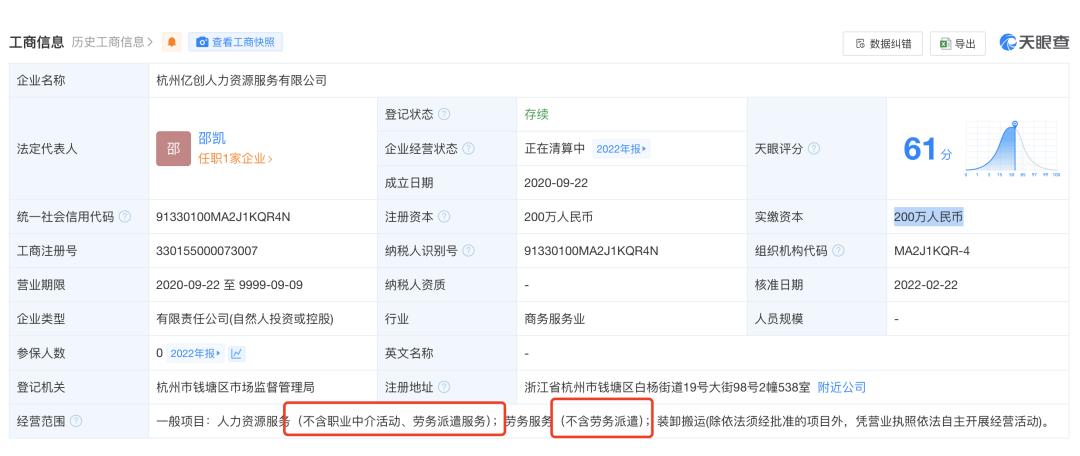Viewport: 1080px width, 456px height.
Task: Click help icon next to 统一社会信用代码
Action: (125, 217)
